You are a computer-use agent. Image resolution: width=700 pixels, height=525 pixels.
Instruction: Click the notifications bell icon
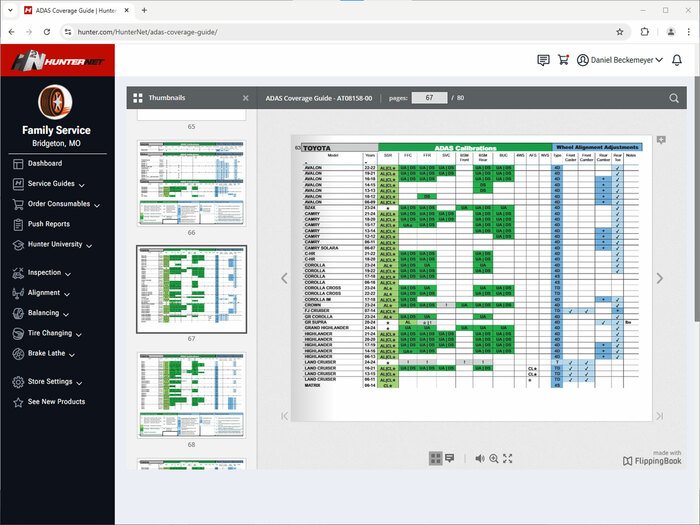677,60
